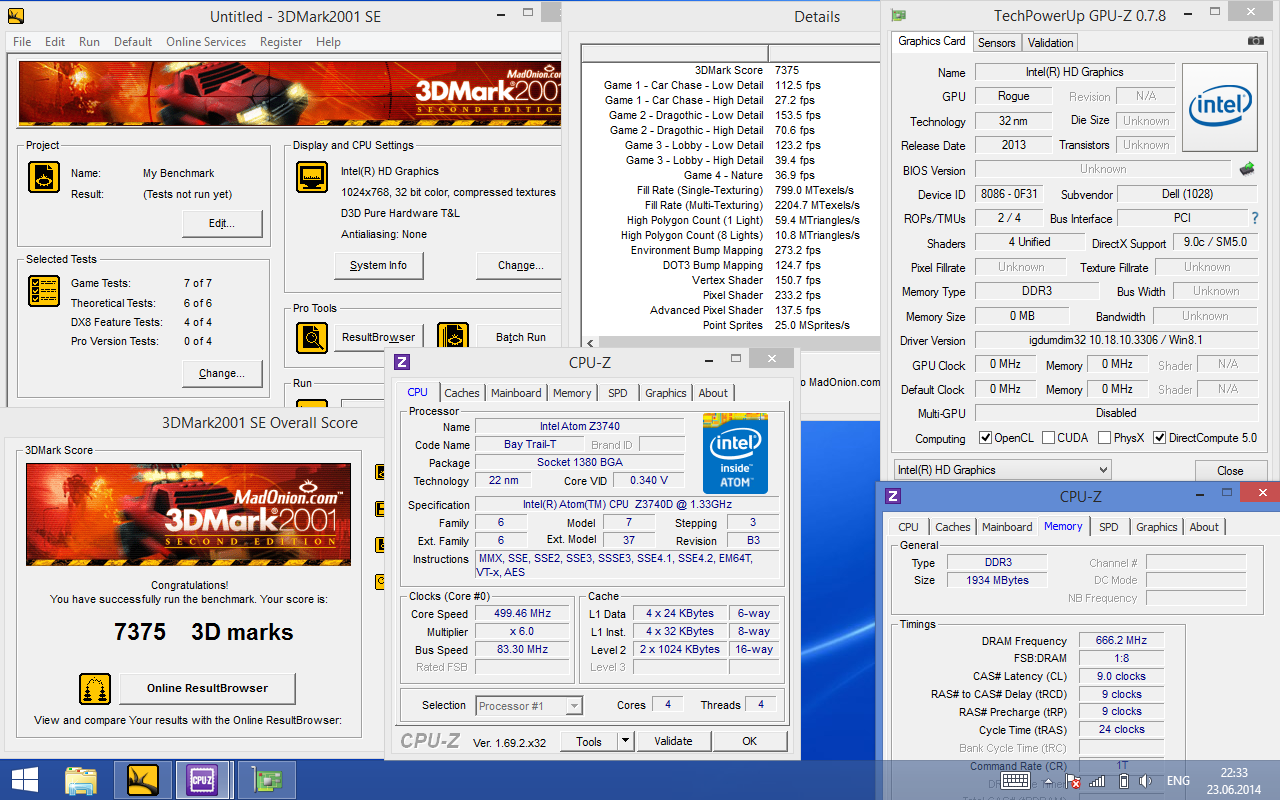
Task: Open the Intel(R) HD Graphics GPU dropdown
Action: click(1002, 470)
